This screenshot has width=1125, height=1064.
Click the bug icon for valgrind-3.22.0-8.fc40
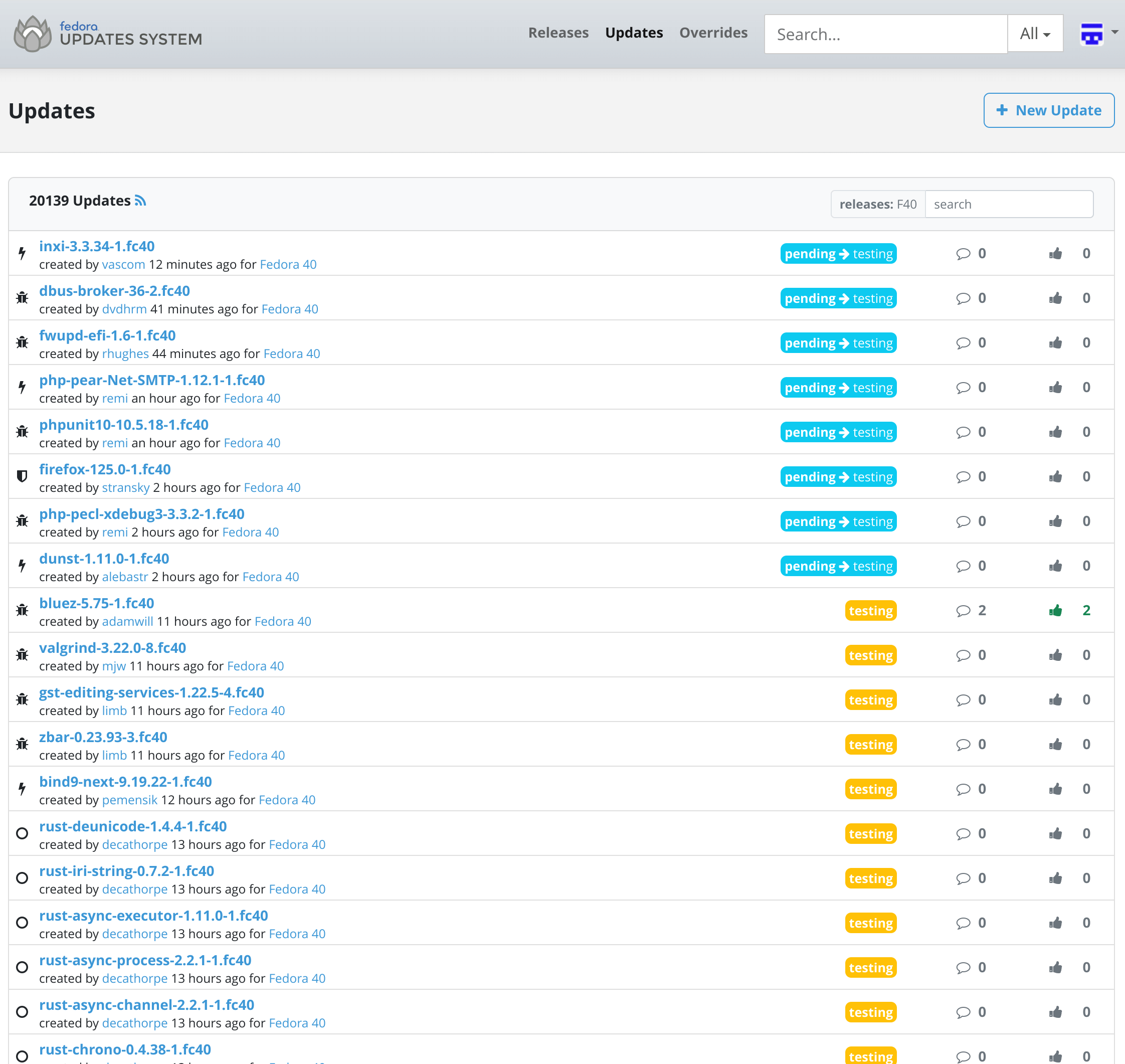tap(22, 654)
